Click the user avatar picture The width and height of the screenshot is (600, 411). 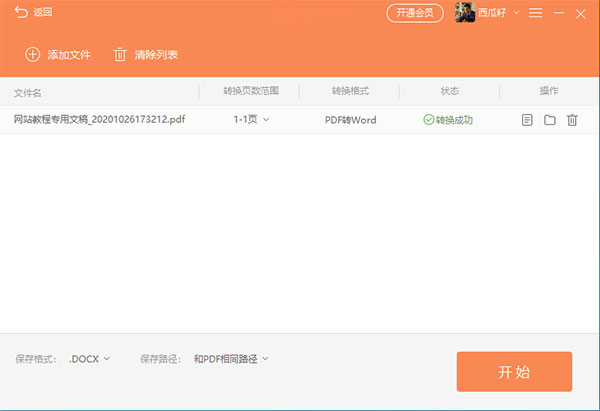[x=465, y=13]
